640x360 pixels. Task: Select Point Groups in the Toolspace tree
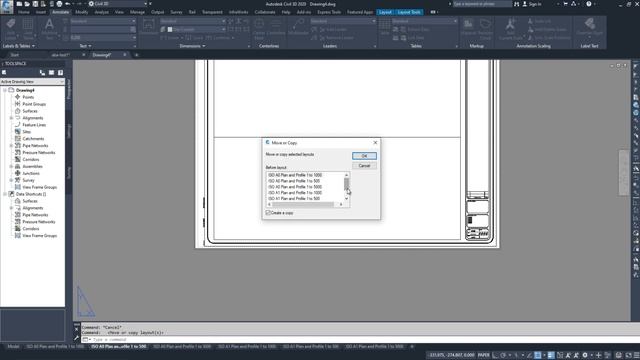pyautogui.click(x=34, y=104)
